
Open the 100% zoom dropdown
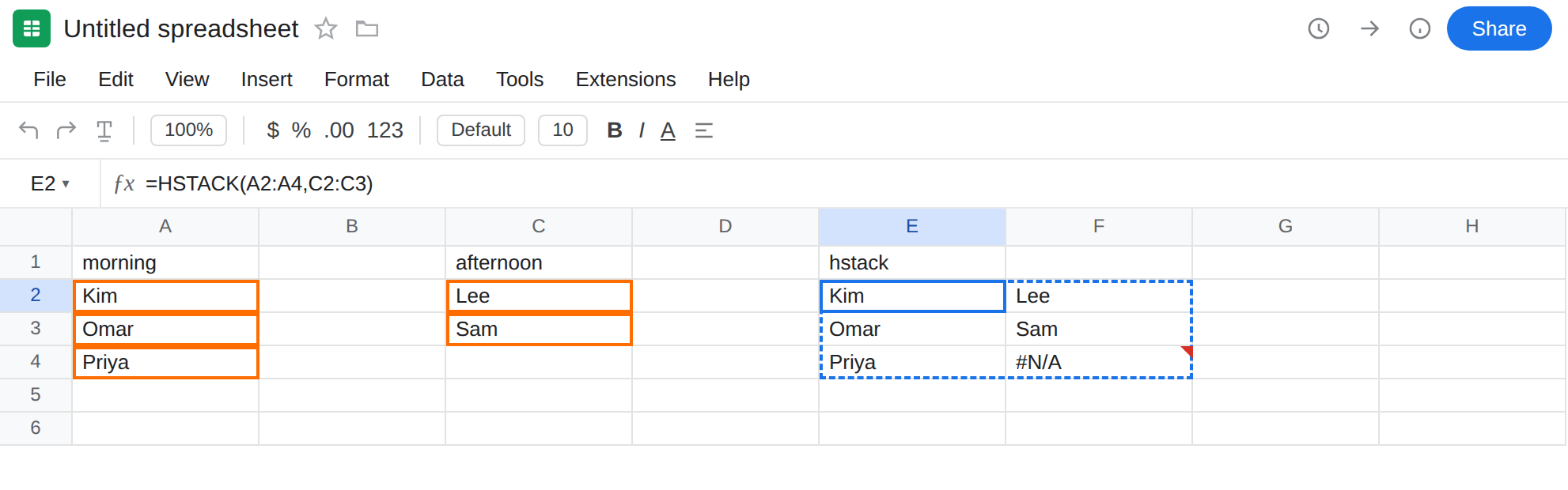click(x=188, y=130)
